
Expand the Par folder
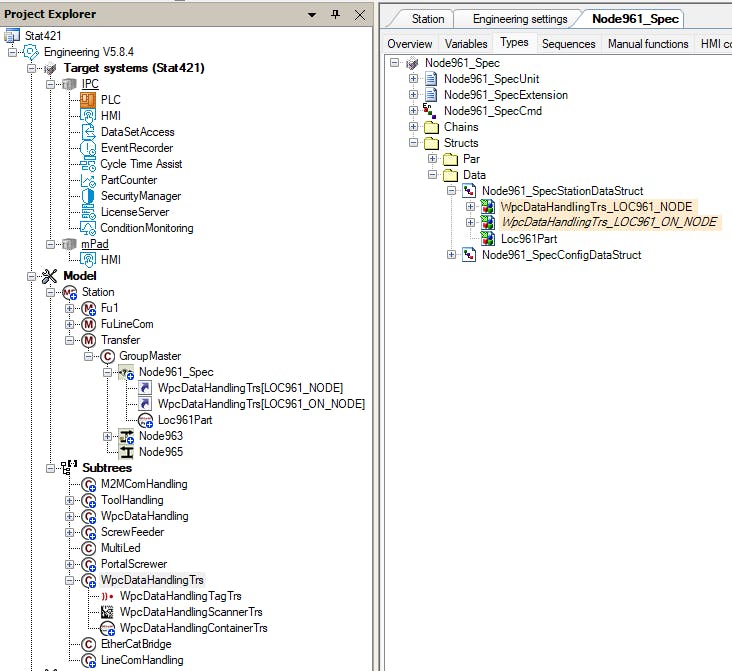tap(432, 159)
